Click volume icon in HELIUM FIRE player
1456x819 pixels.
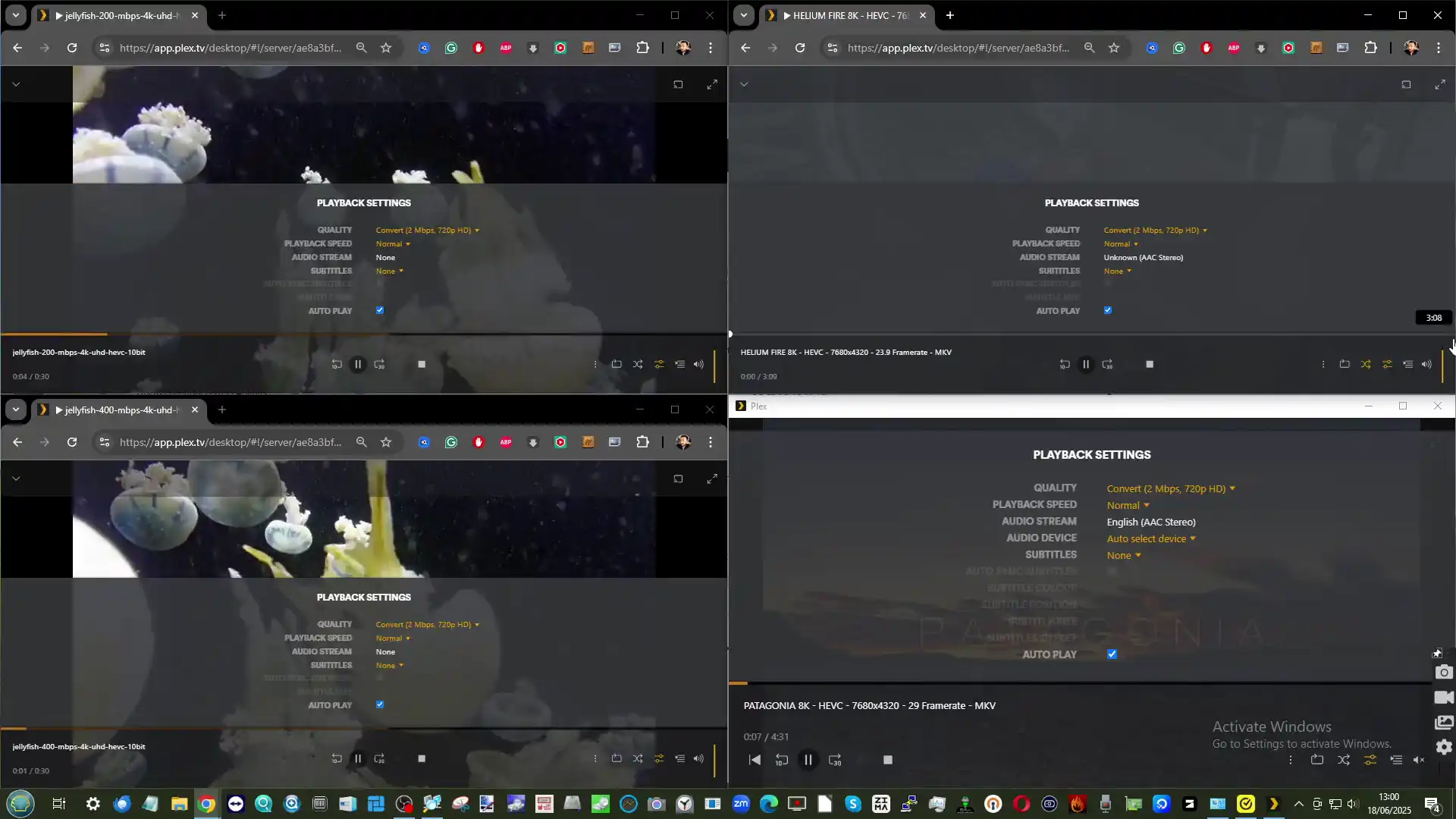click(1426, 364)
